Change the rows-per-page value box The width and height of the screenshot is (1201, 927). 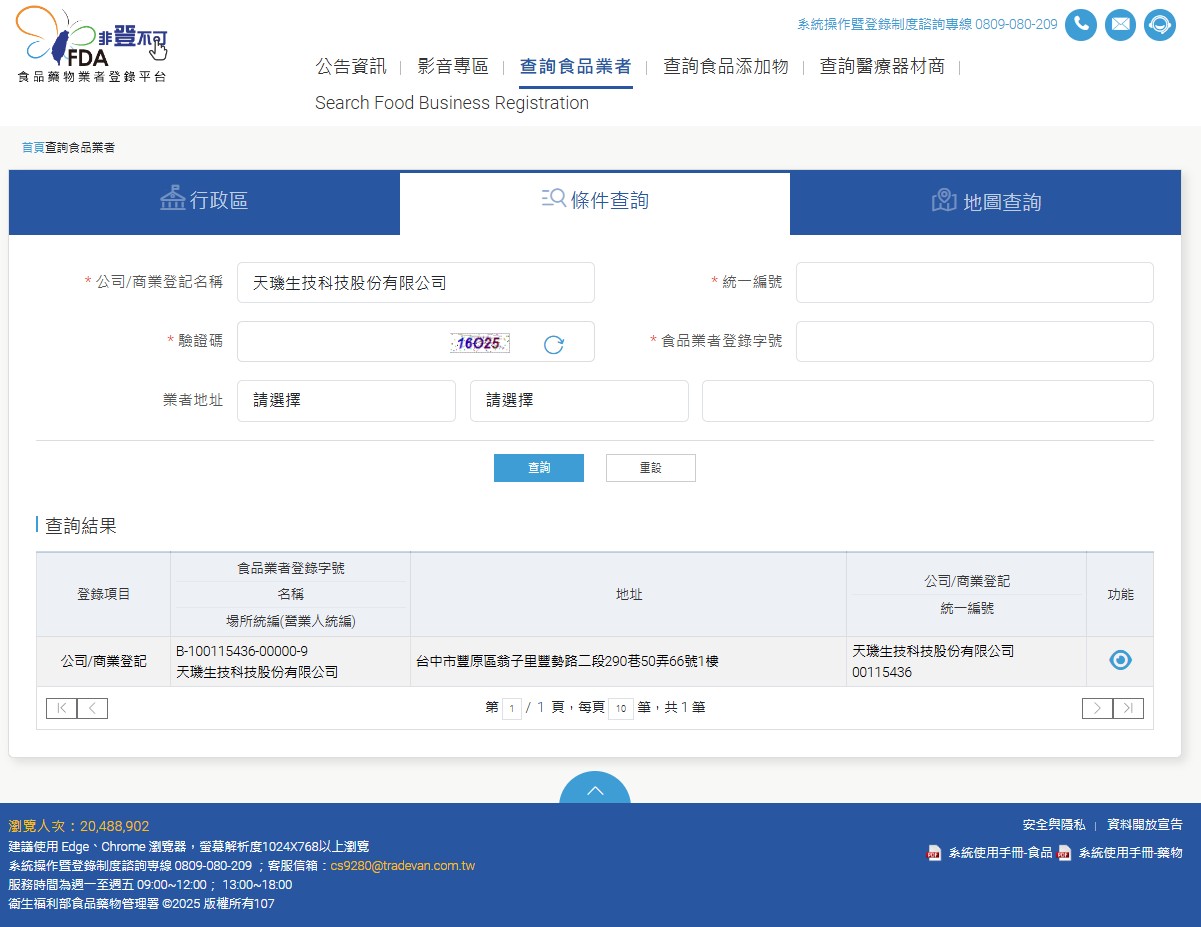[x=620, y=709]
